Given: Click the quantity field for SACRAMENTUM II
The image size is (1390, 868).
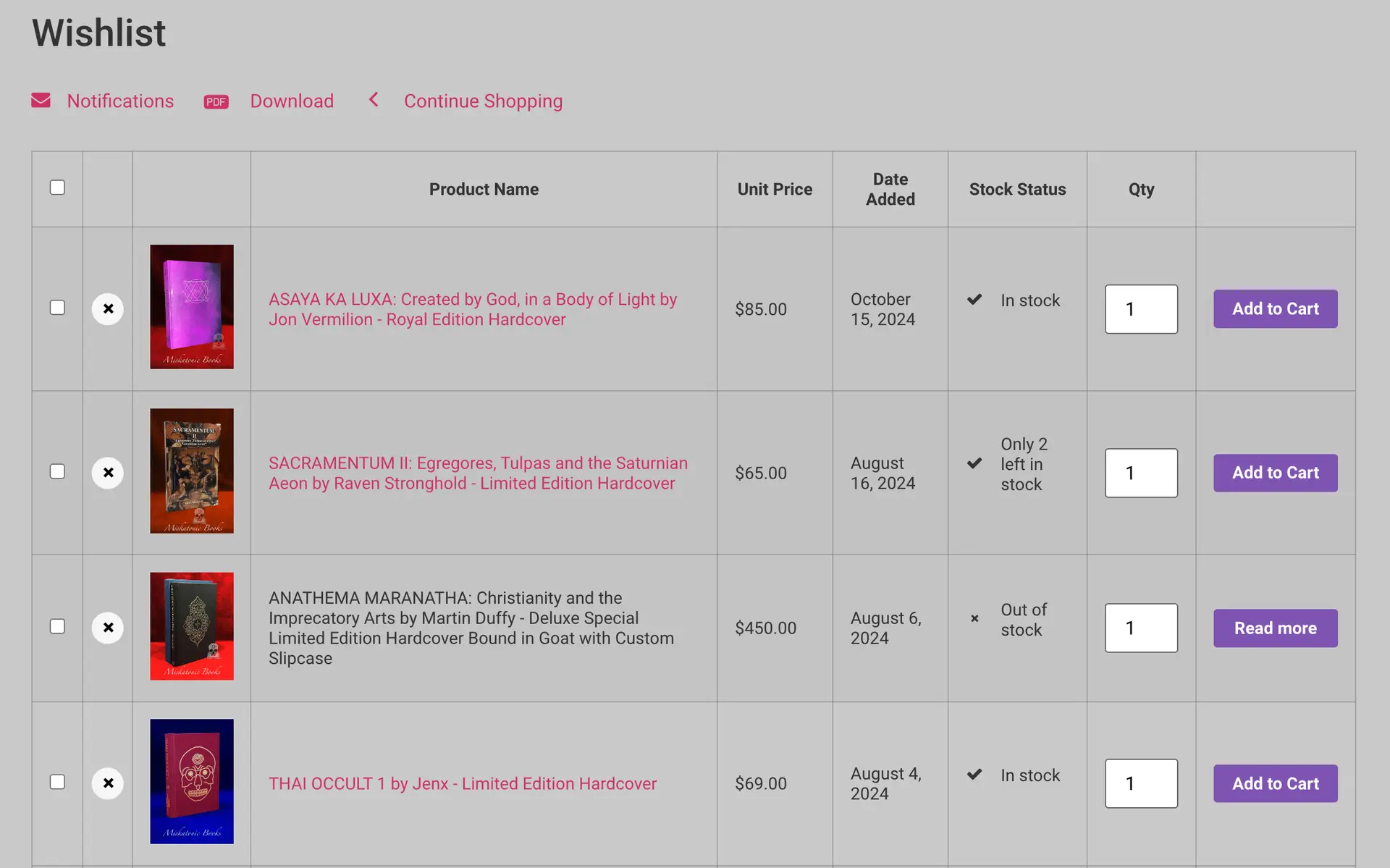Looking at the screenshot, I should tap(1141, 473).
